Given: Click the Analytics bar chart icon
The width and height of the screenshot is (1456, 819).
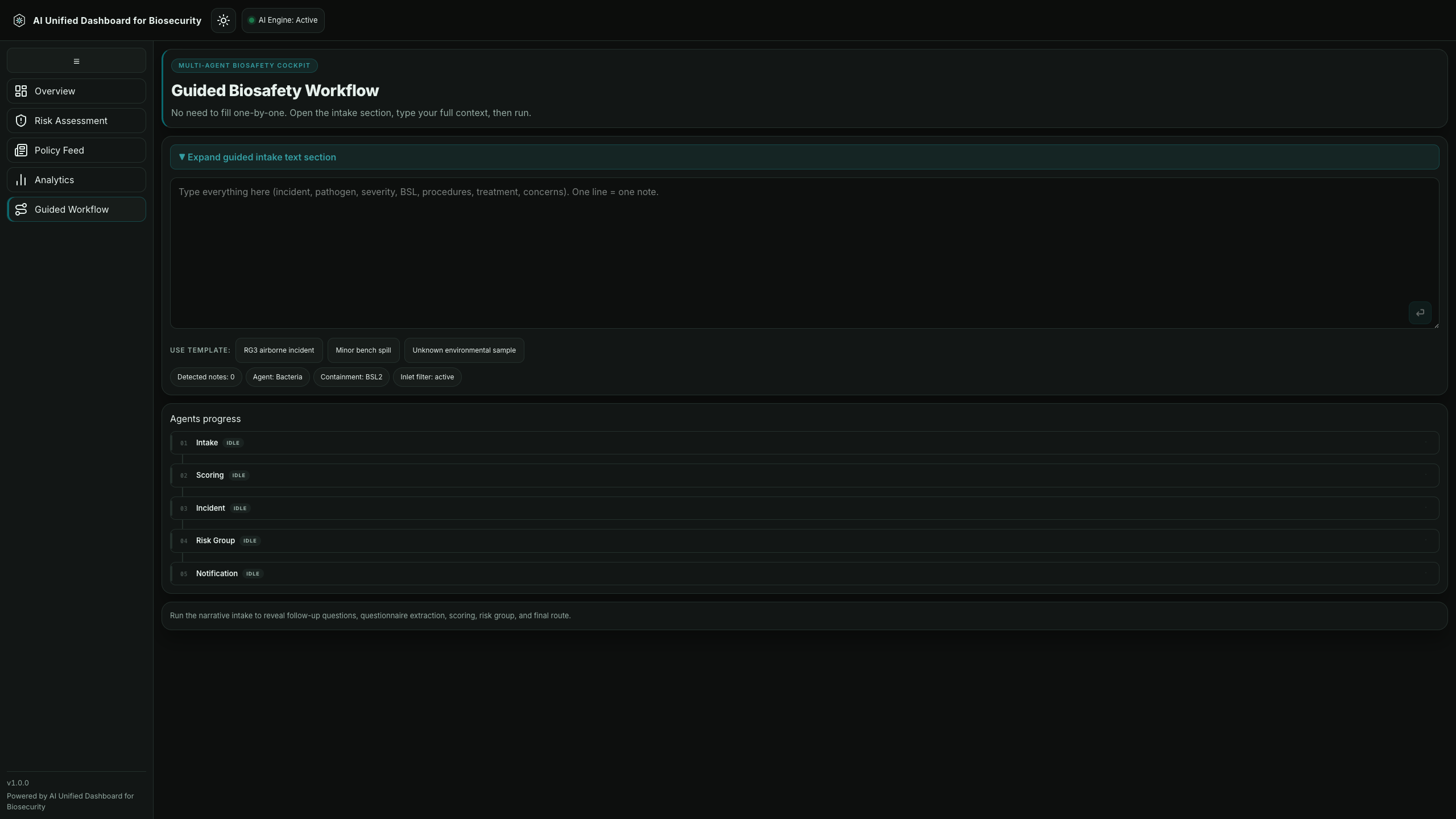Looking at the screenshot, I should click(x=21, y=180).
